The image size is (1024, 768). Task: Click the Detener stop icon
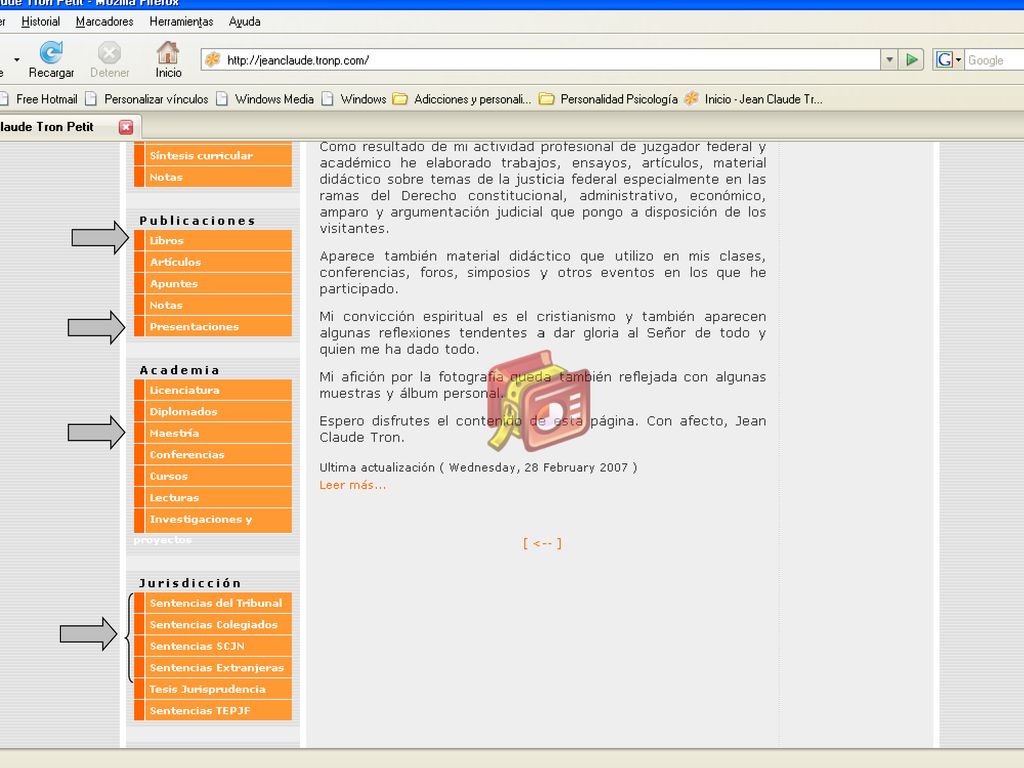(109, 53)
